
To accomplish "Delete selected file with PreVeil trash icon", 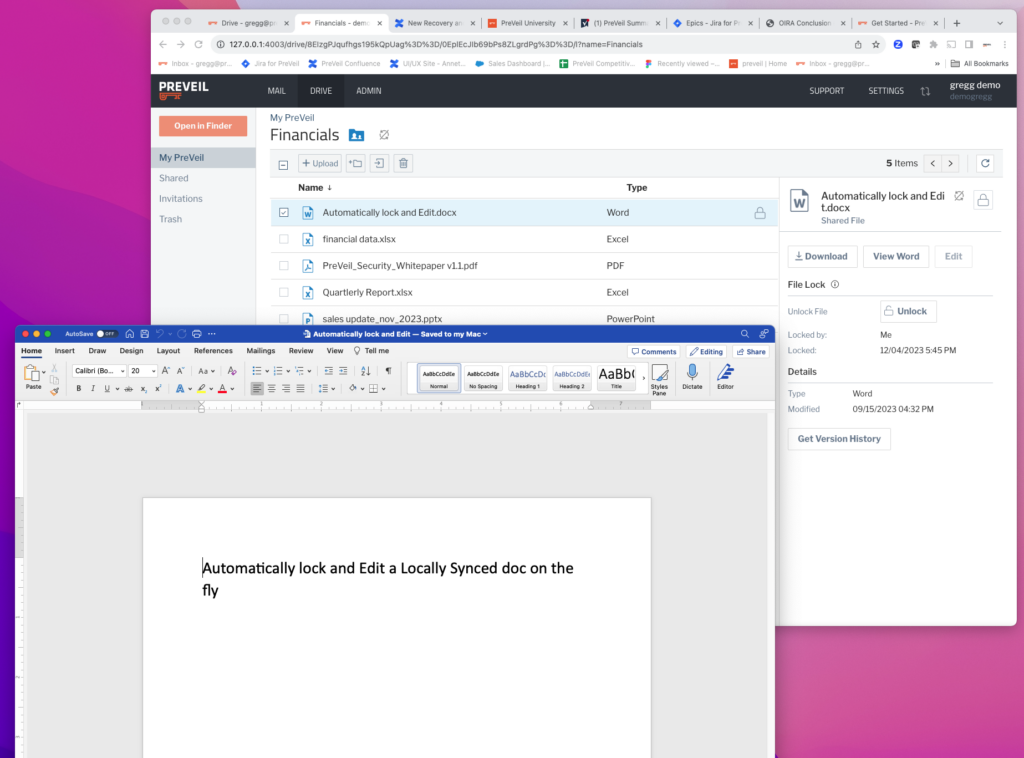I will coord(404,163).
